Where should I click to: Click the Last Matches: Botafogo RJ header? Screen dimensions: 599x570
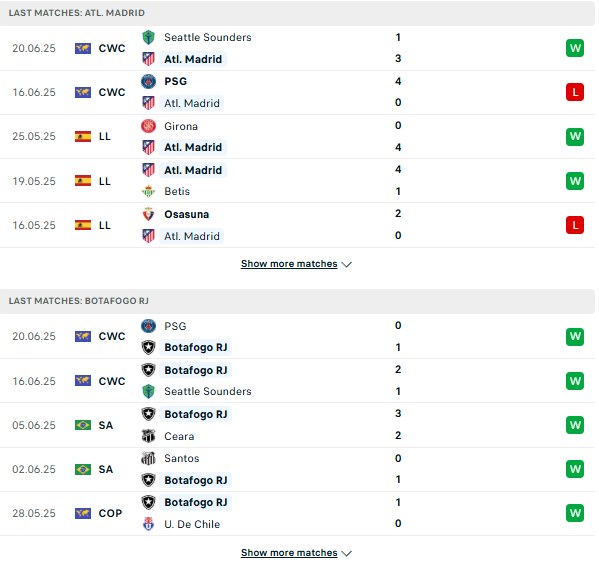(297, 301)
